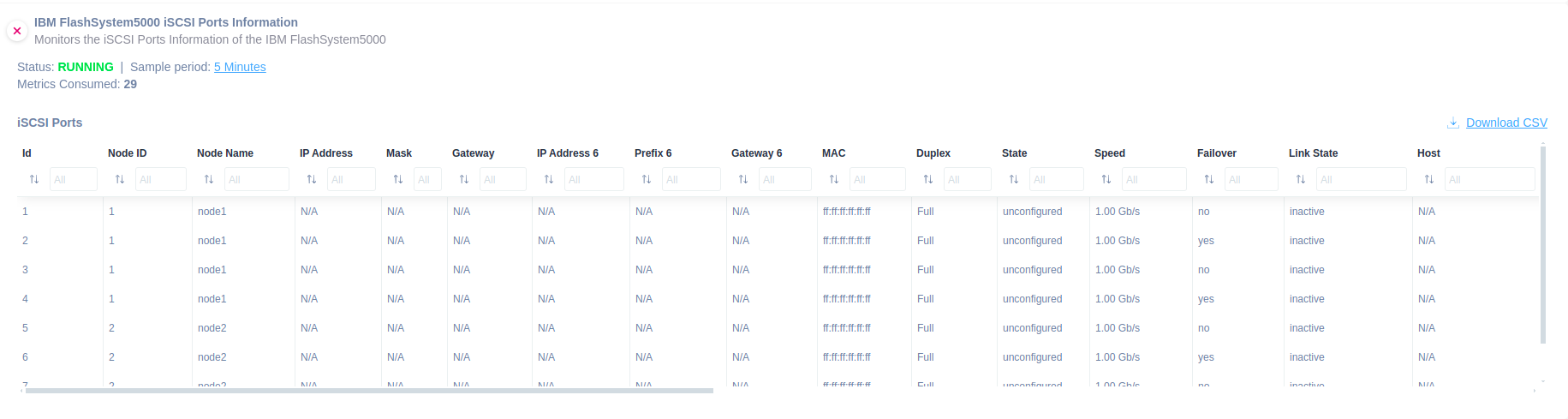The width and height of the screenshot is (1568, 419).
Task: Focus the Duplex filter field
Action: coord(968,179)
